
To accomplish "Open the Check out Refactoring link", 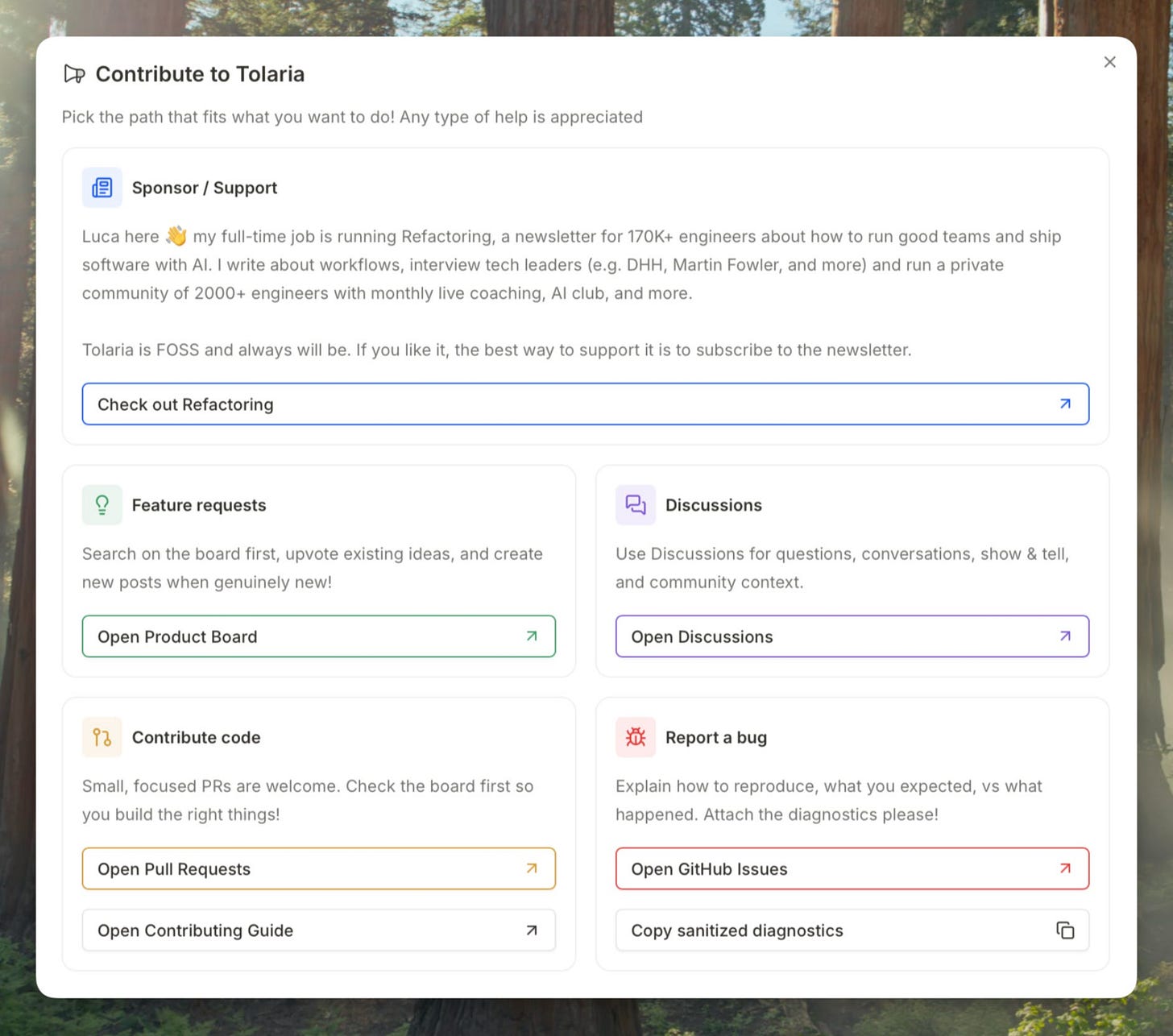I will 586,404.
